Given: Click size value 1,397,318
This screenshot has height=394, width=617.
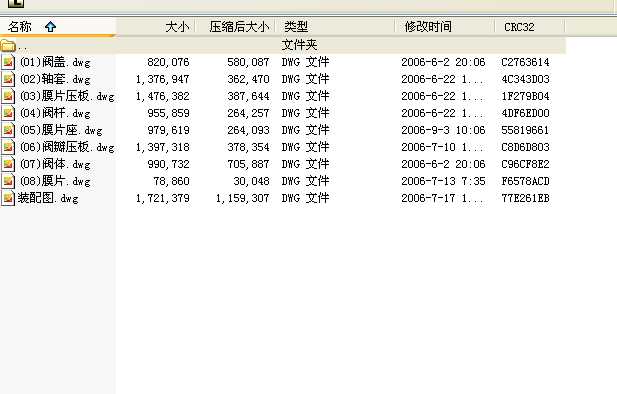Looking at the screenshot, I should [163, 147].
